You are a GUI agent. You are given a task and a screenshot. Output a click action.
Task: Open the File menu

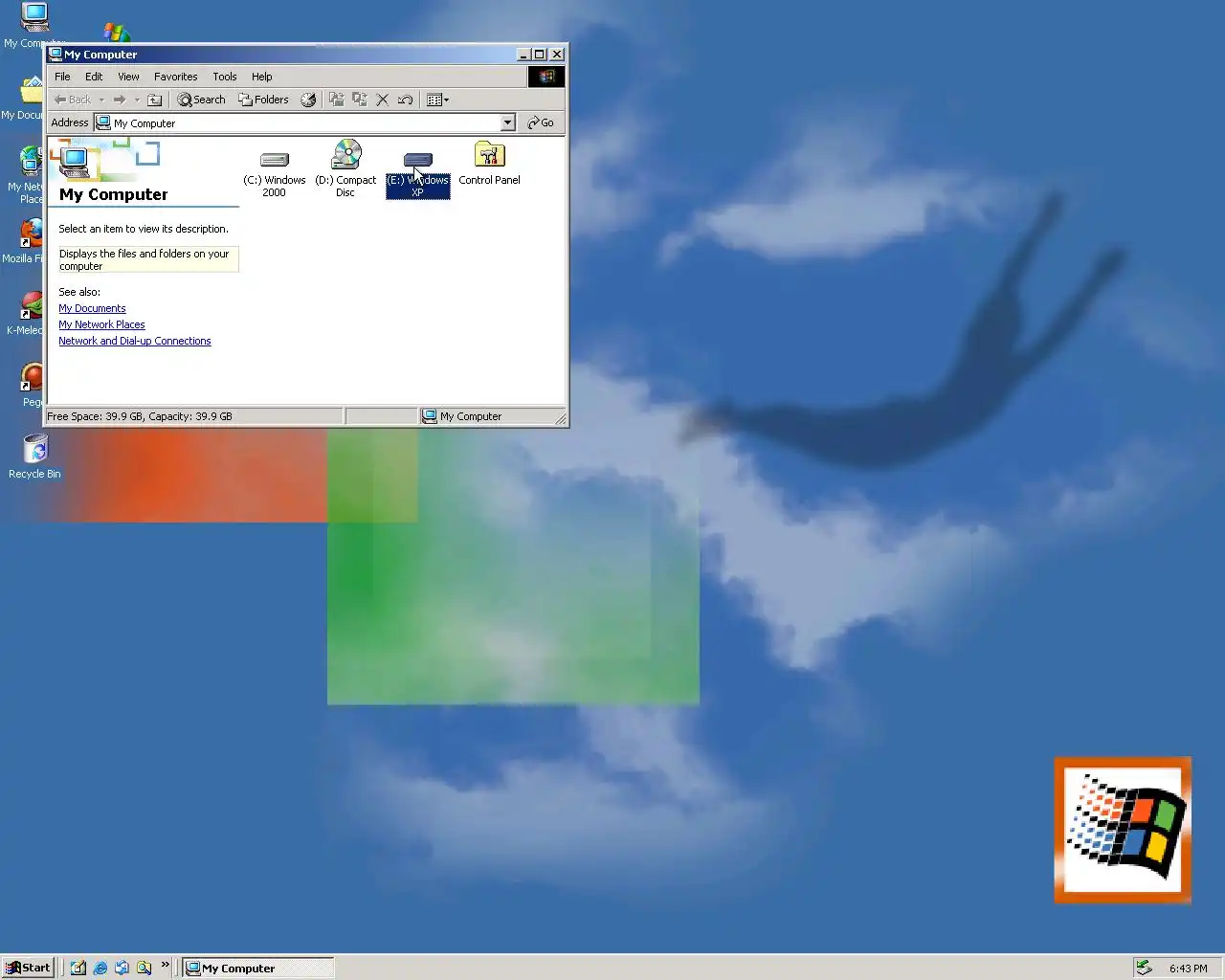62,77
